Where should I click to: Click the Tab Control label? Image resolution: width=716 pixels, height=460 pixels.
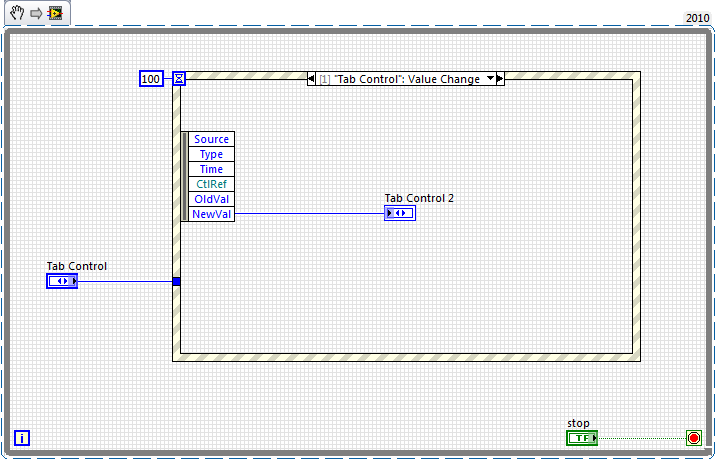[77, 266]
